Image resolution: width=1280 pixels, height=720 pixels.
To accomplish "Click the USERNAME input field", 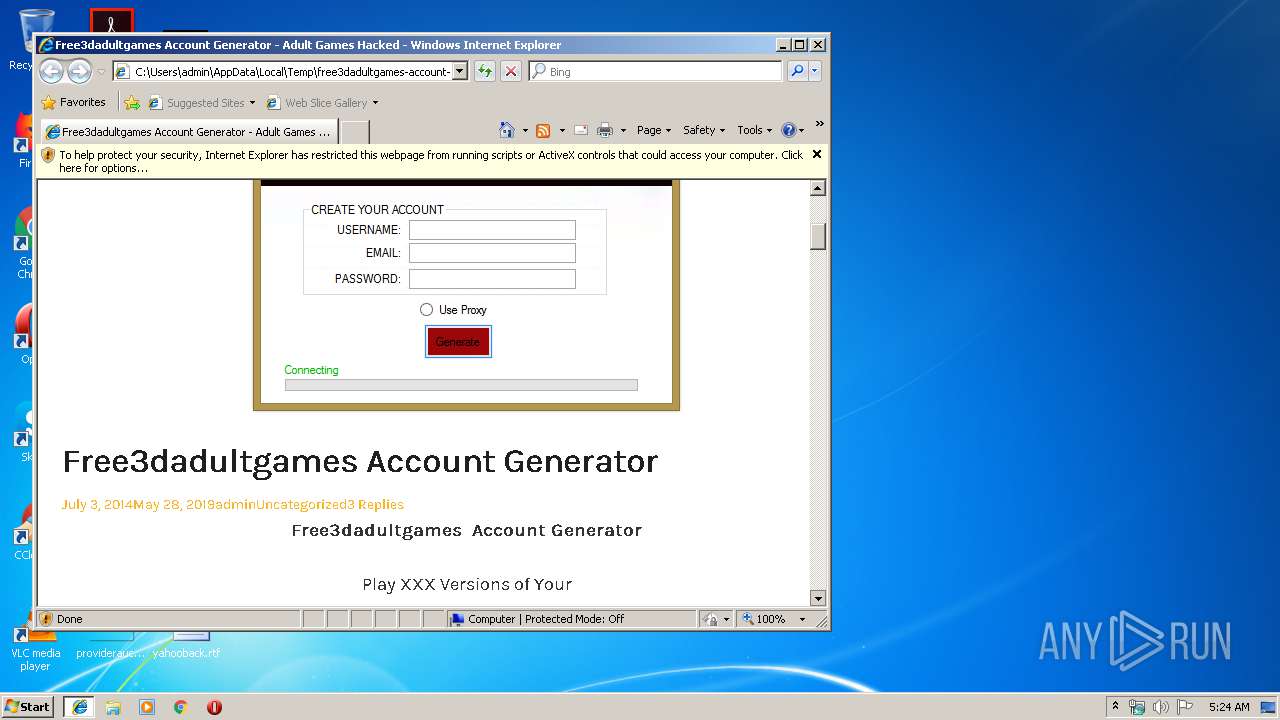I will tap(492, 230).
